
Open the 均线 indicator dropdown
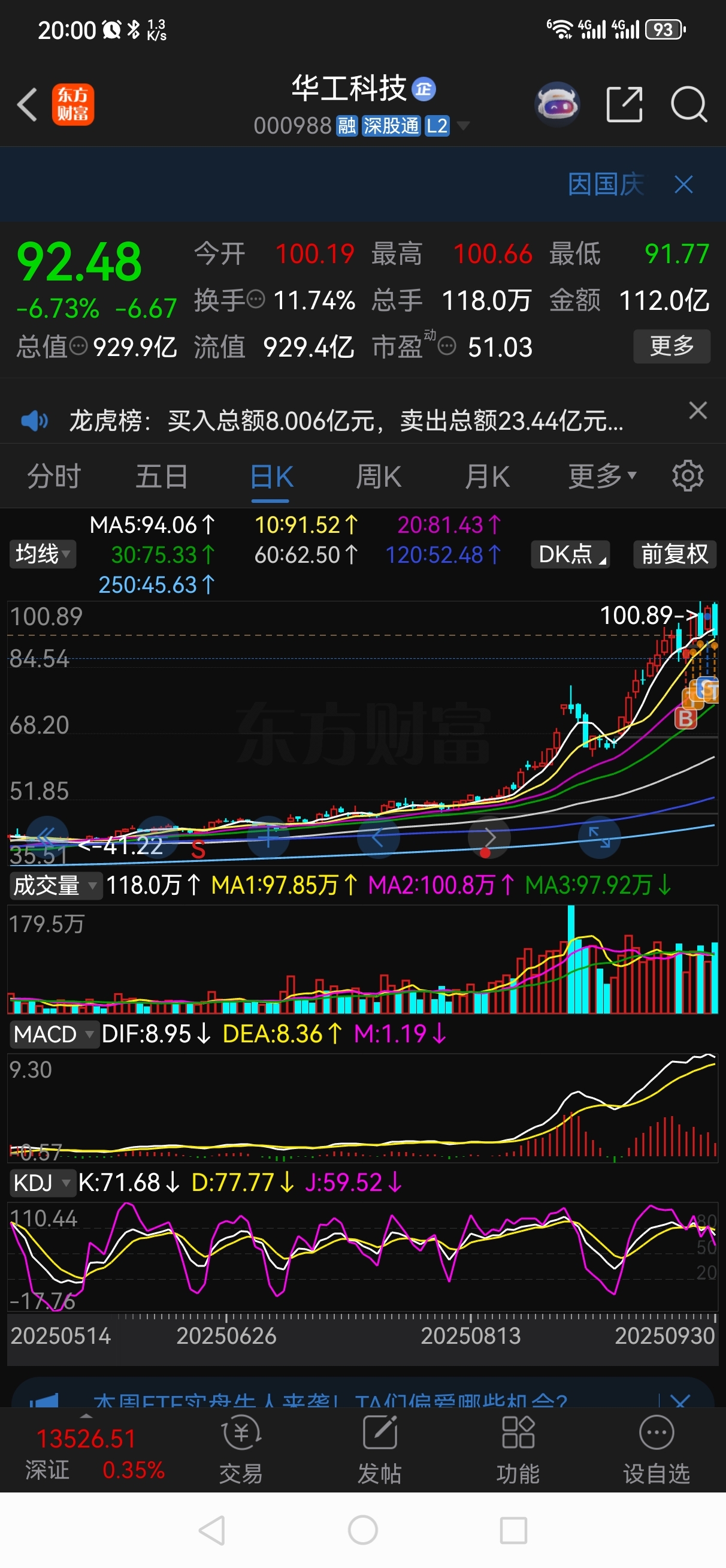point(43,554)
